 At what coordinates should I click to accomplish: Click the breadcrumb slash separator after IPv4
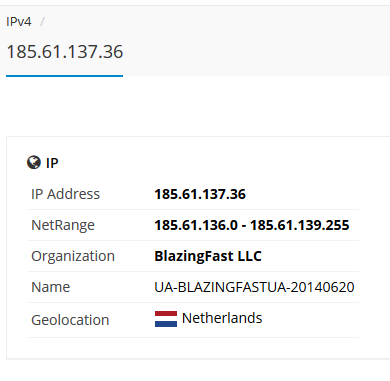(42, 22)
